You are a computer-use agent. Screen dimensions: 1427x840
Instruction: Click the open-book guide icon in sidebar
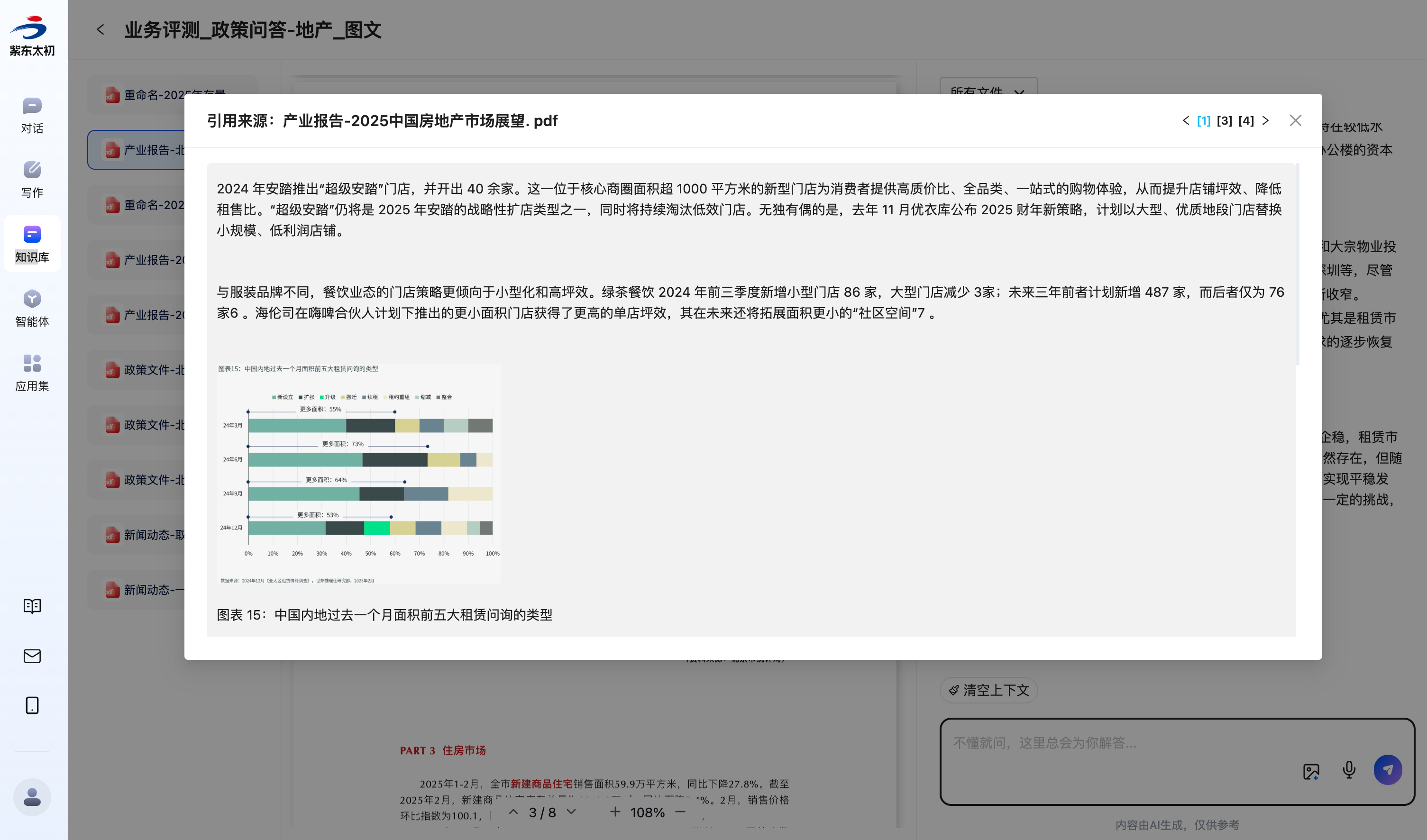32,606
